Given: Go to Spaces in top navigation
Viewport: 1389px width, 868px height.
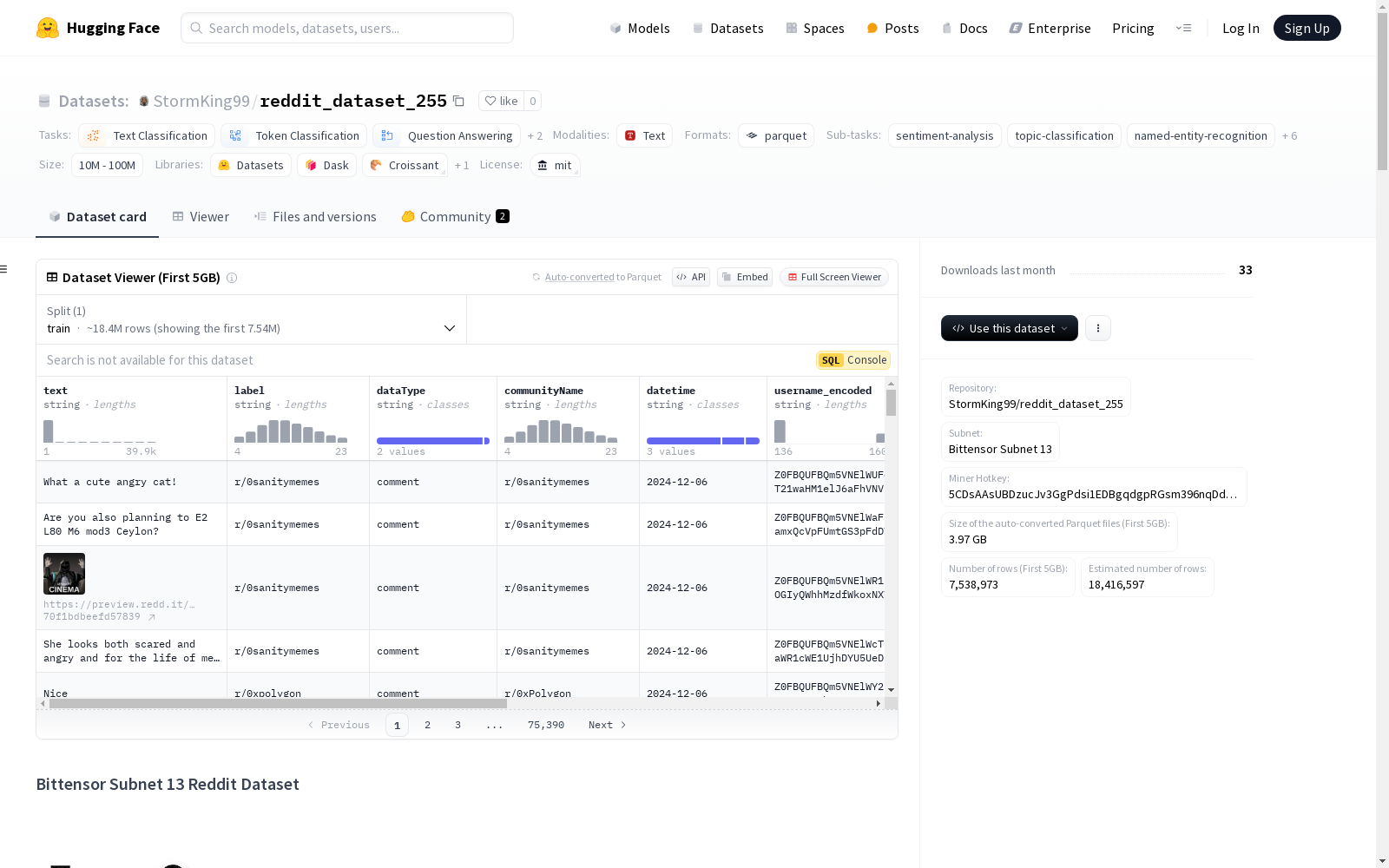Looking at the screenshot, I should coord(814,28).
